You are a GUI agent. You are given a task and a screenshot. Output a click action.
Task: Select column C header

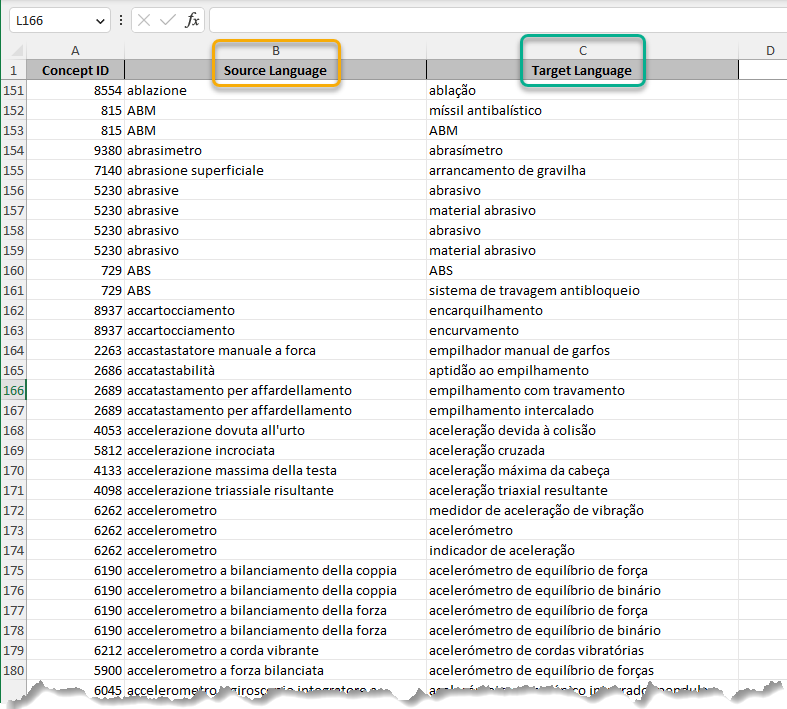point(582,50)
